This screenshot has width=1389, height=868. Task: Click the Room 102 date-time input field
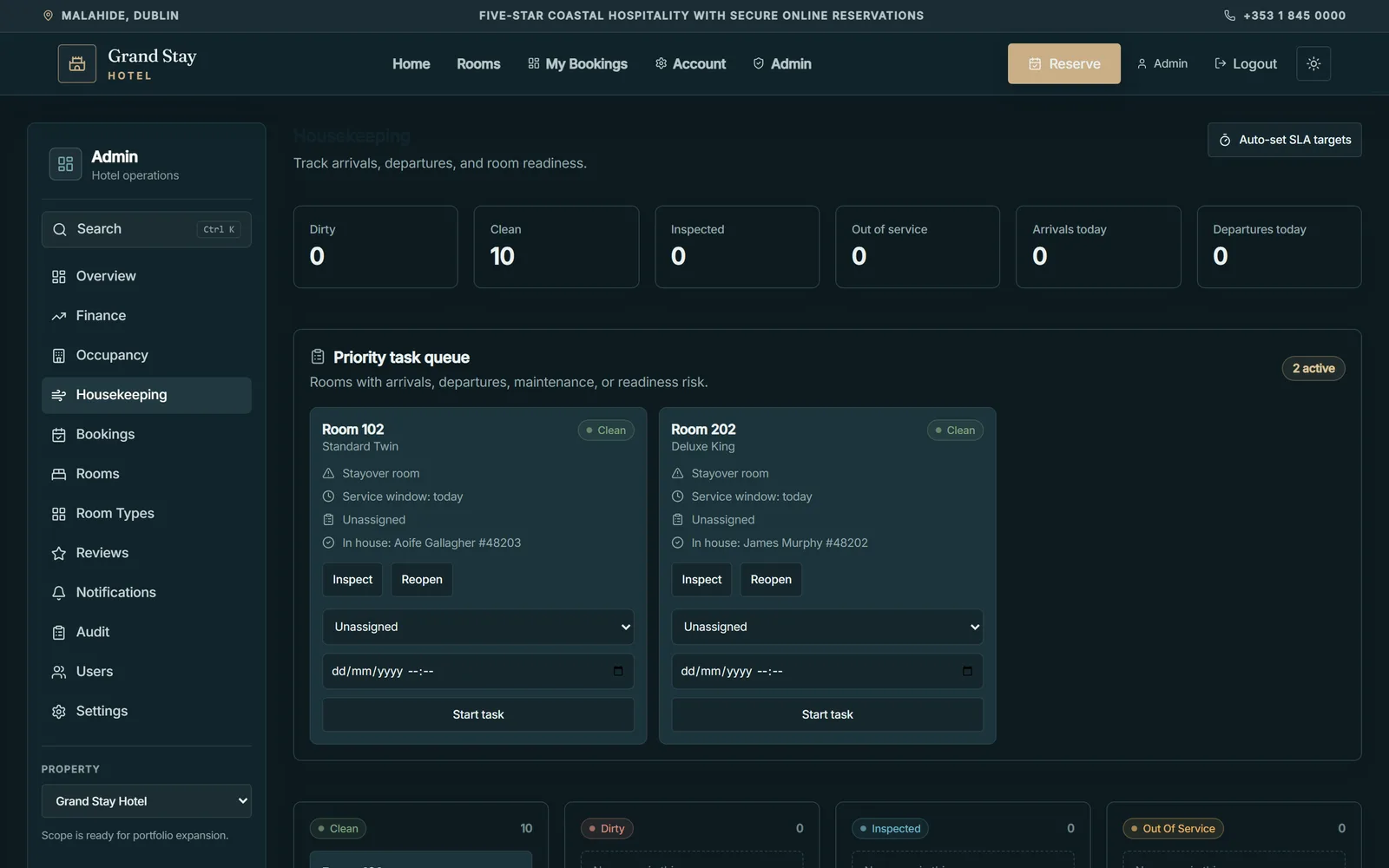click(x=478, y=671)
